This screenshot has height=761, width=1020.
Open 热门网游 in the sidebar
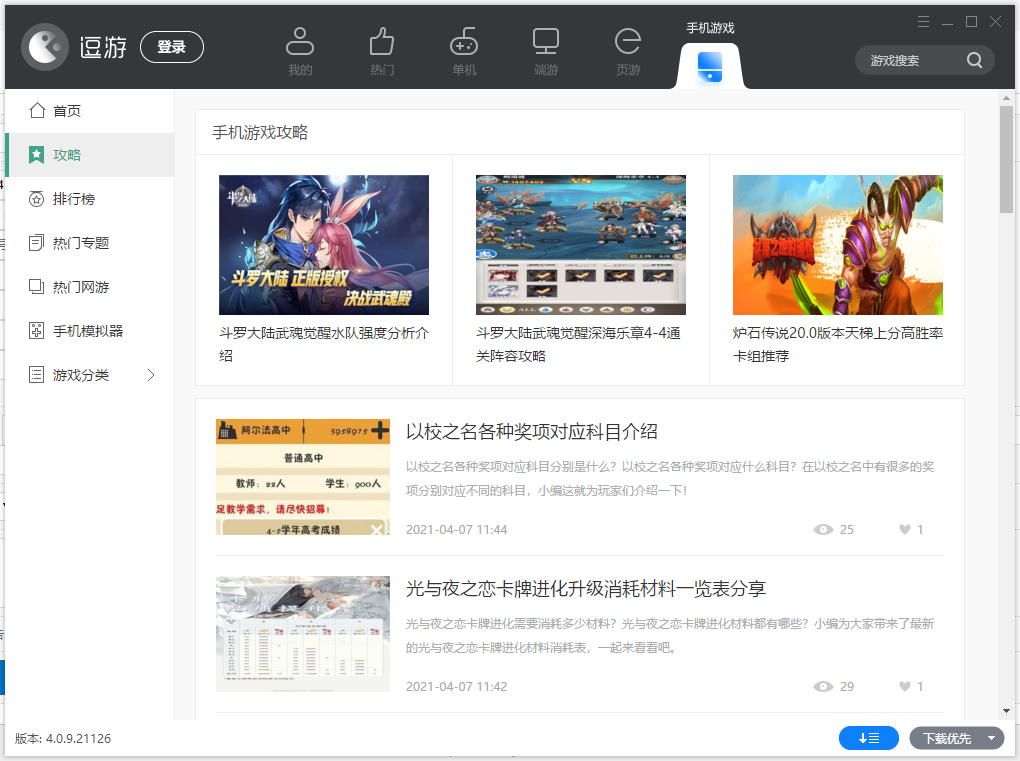(x=90, y=287)
